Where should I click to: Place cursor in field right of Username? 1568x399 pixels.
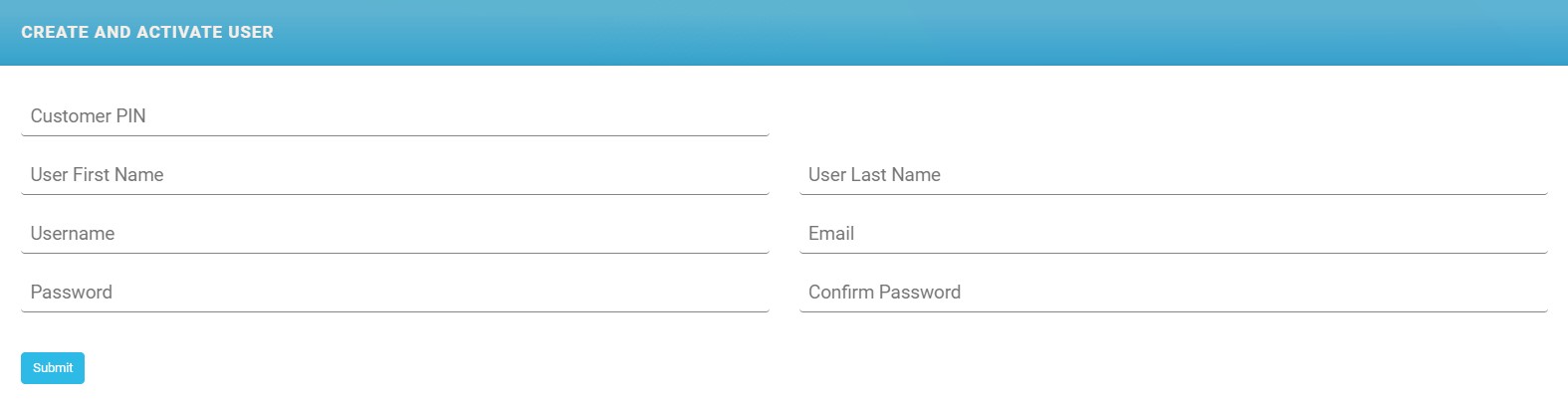click(x=1173, y=234)
